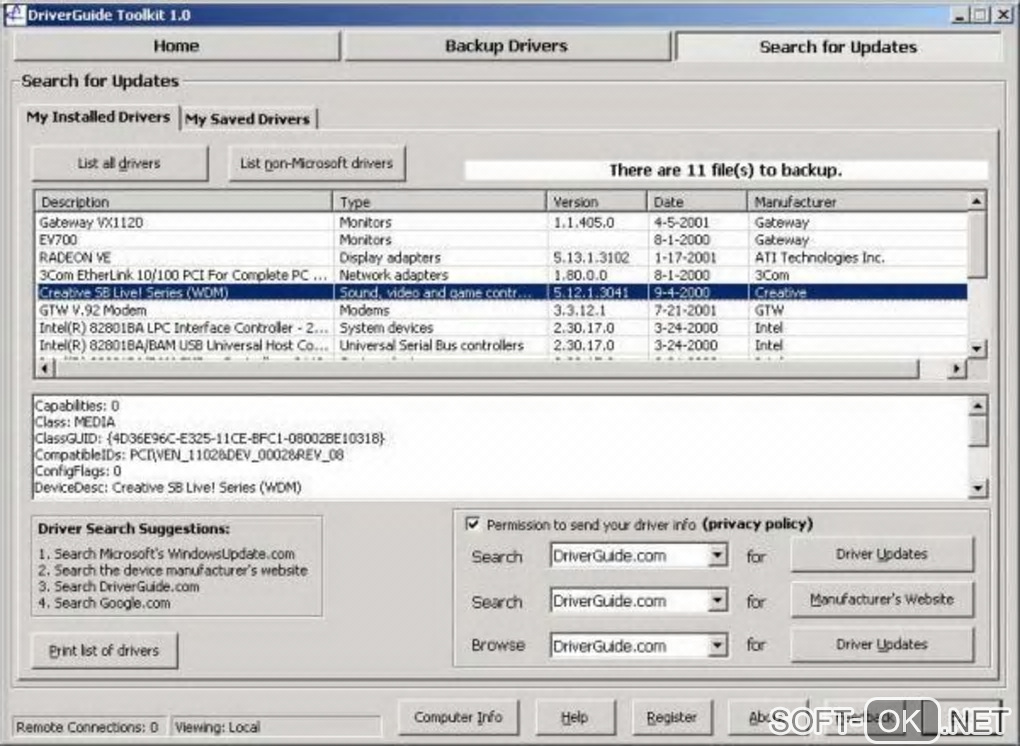Sort by Manufacturer column header
Image resolution: width=1020 pixels, height=746 pixels.
click(x=857, y=202)
